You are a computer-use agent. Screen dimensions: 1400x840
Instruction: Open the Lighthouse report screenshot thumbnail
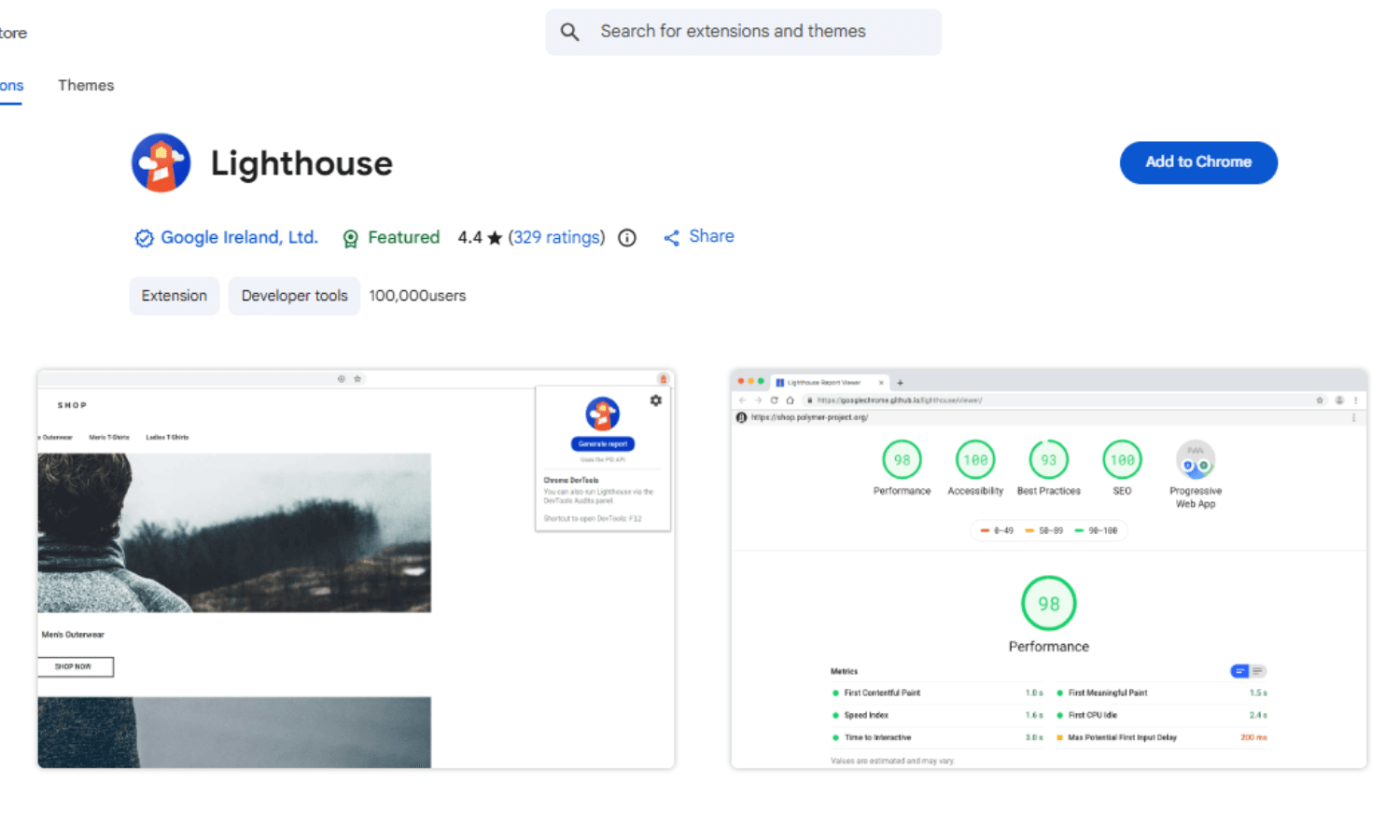point(1049,569)
